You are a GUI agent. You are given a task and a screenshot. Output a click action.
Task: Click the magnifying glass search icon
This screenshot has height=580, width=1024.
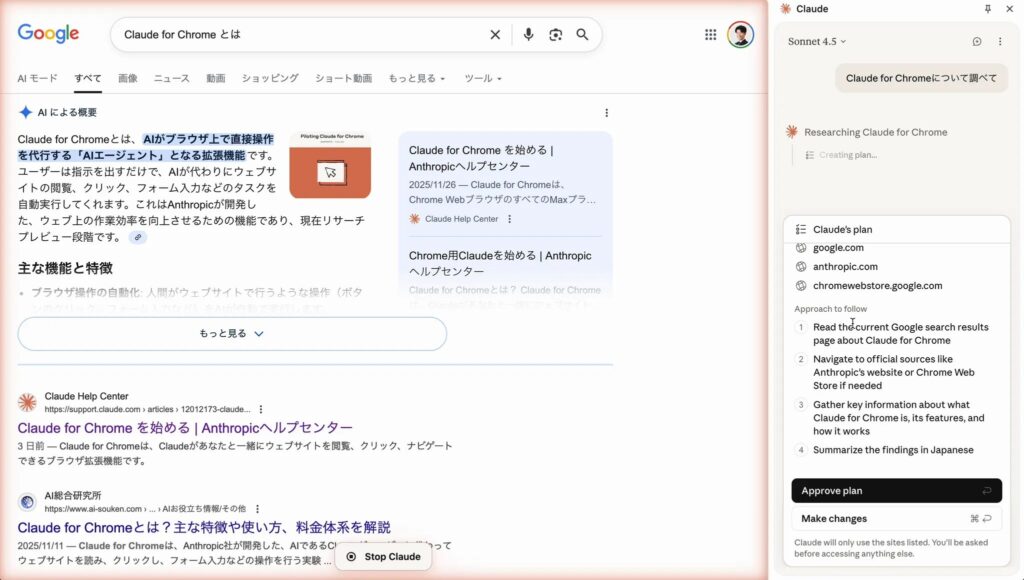[x=582, y=35]
